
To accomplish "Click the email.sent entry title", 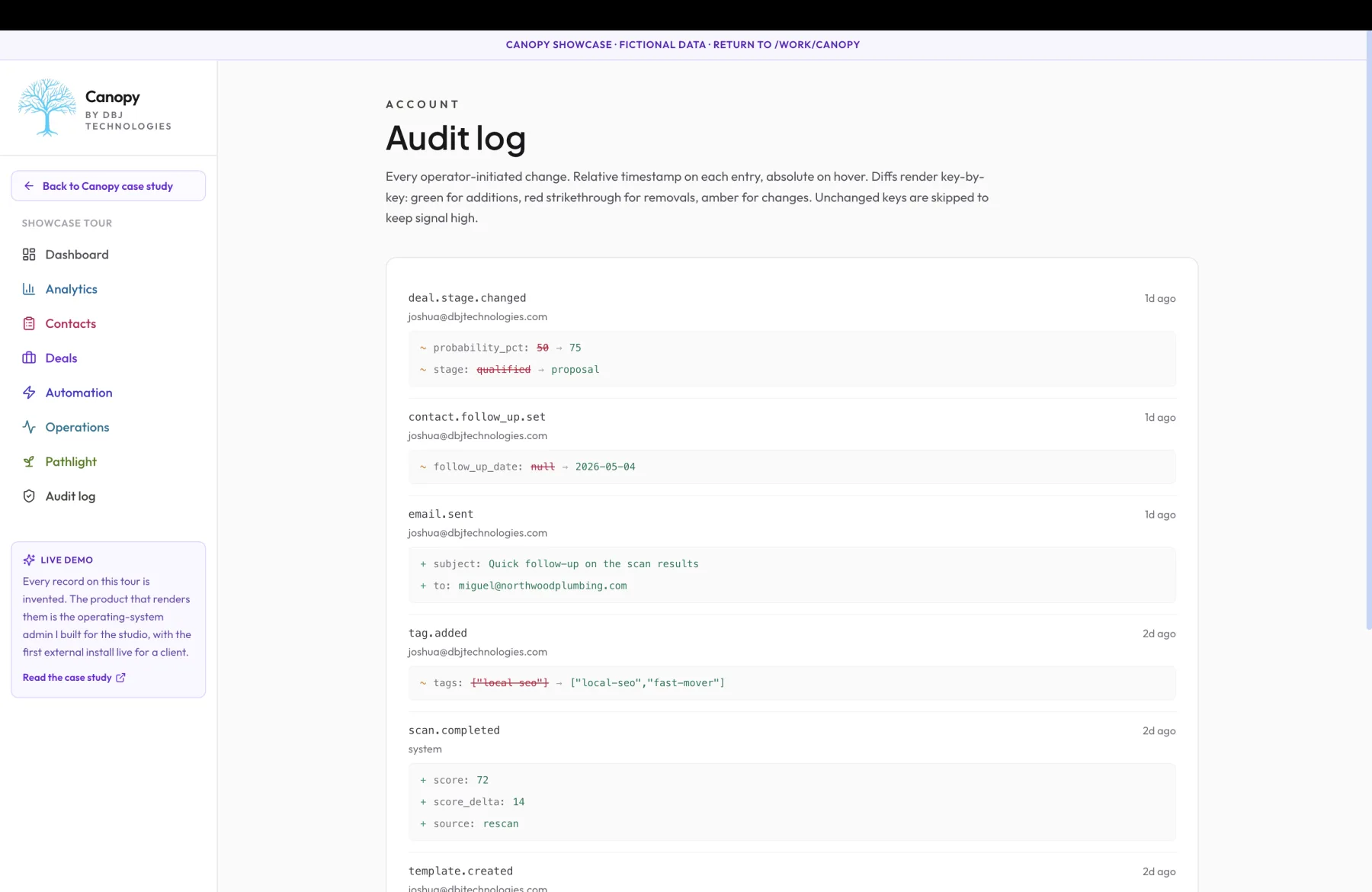I will pyautogui.click(x=441, y=514).
